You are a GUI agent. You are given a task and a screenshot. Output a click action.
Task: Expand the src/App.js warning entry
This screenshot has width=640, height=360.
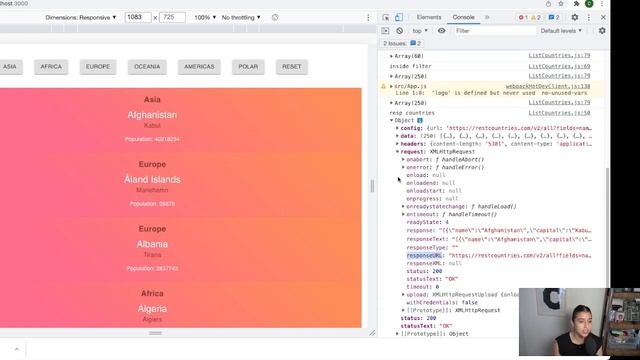(391, 87)
